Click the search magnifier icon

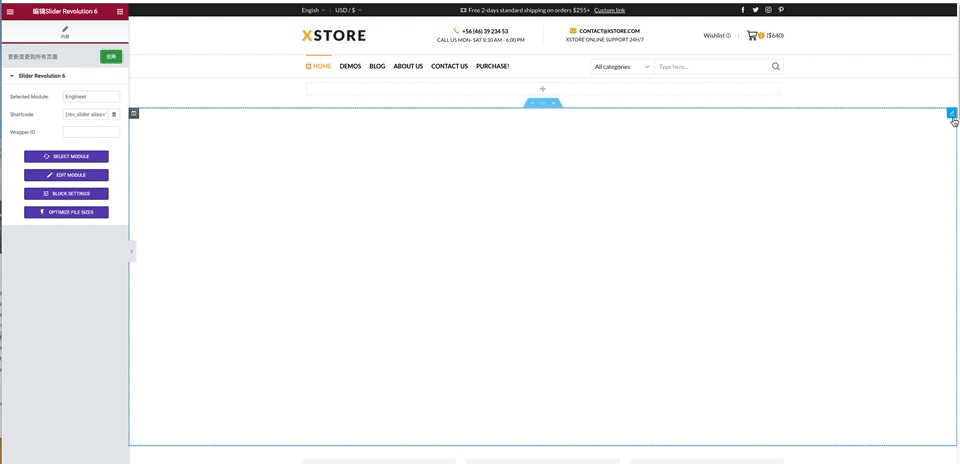[776, 67]
